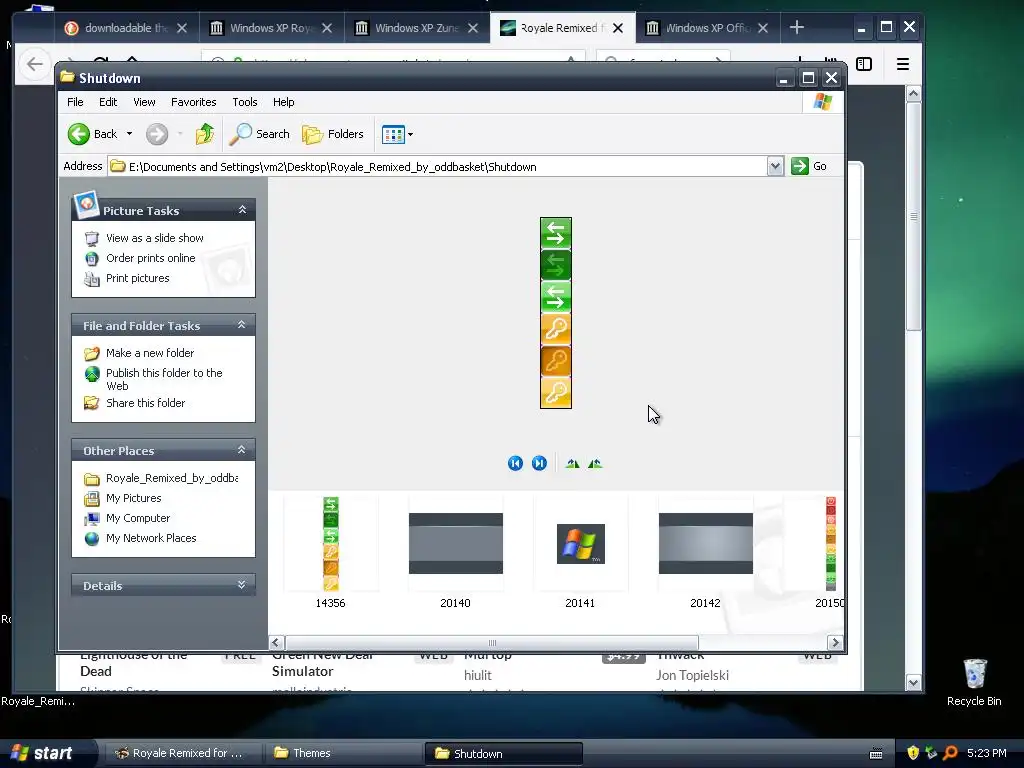Click the magnifier tray icon
The width and height of the screenshot is (1024, 768).
(x=950, y=753)
